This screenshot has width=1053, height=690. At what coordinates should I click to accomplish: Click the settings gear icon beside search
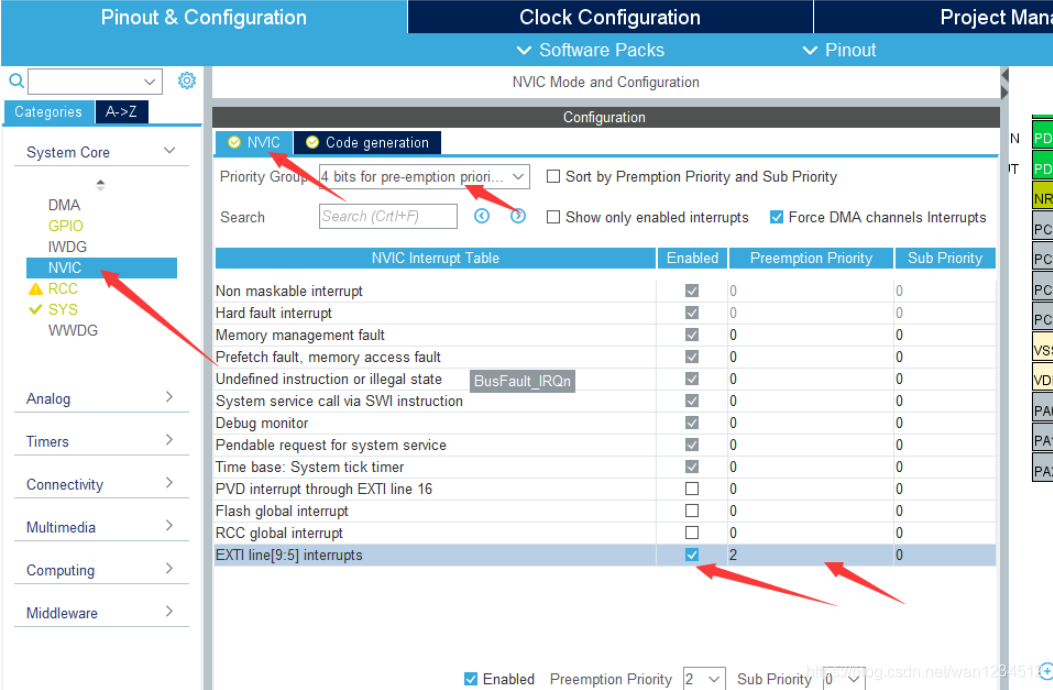click(x=187, y=81)
